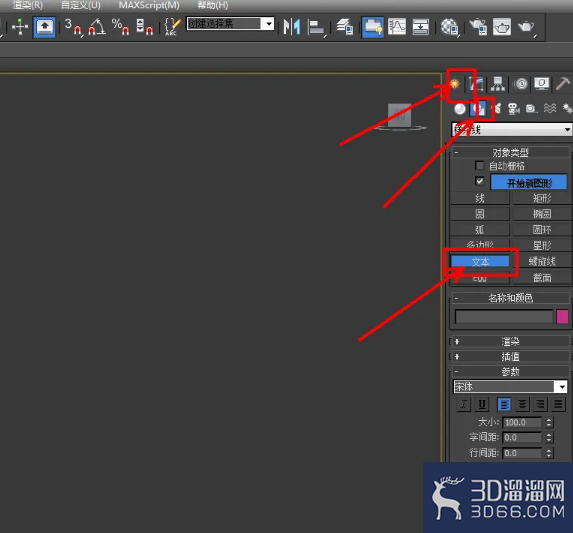Enable the 自动栅格 checkbox
This screenshot has height=533, width=573.
click(479, 165)
